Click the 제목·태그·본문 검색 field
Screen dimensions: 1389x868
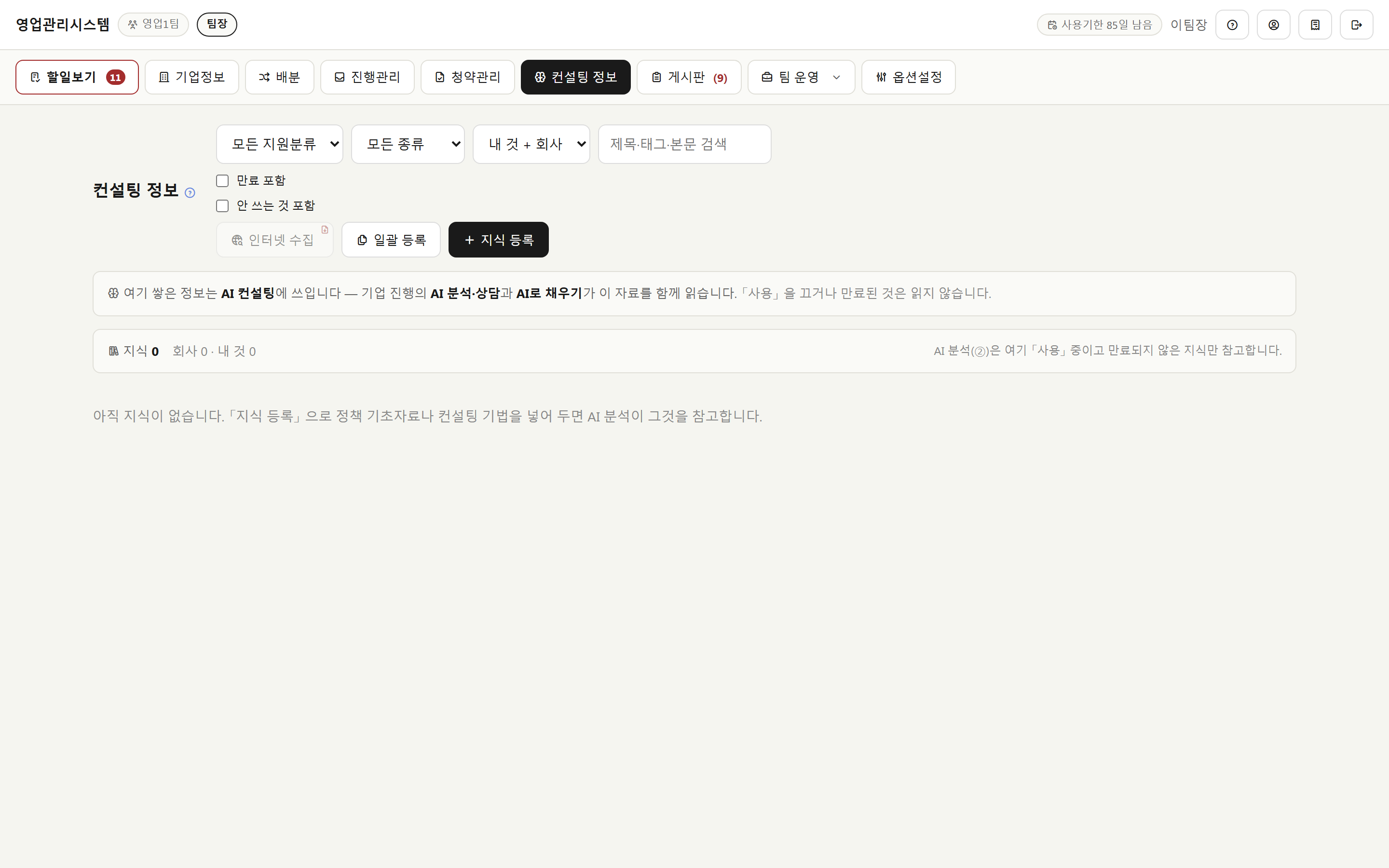pos(685,144)
